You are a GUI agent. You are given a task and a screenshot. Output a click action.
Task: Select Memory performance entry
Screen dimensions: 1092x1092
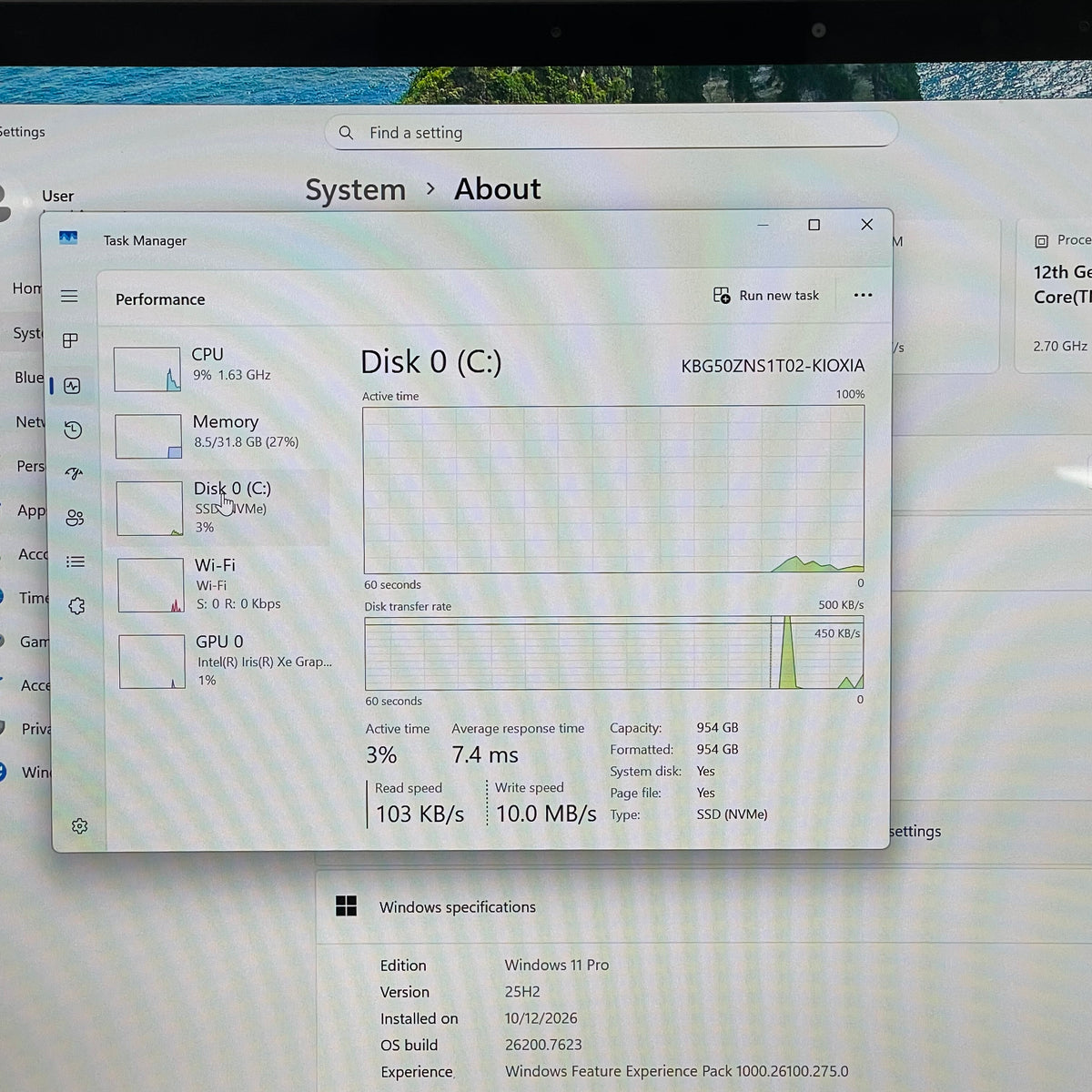click(x=219, y=435)
